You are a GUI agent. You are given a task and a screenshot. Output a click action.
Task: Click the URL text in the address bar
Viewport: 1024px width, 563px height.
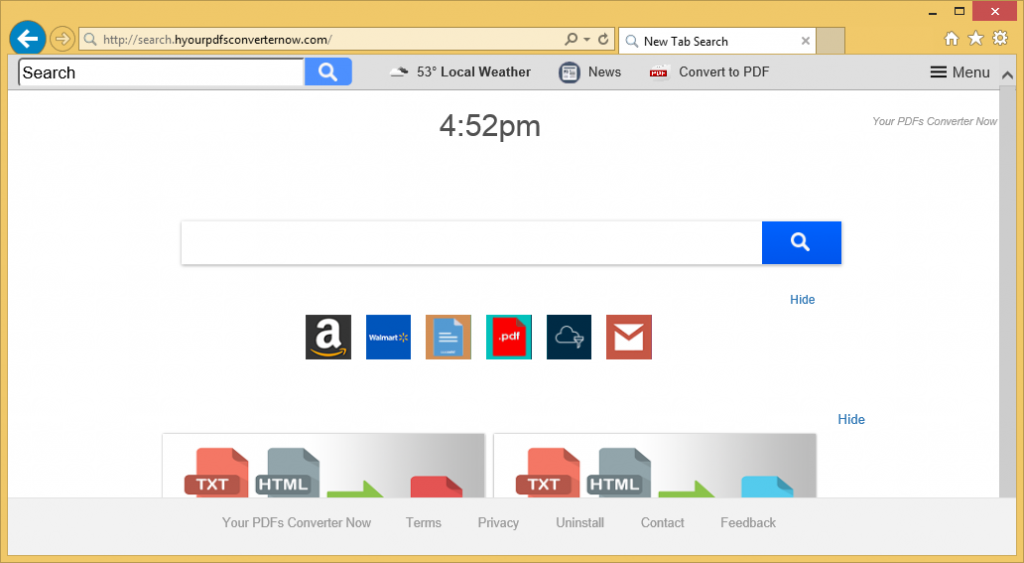[x=217, y=40]
